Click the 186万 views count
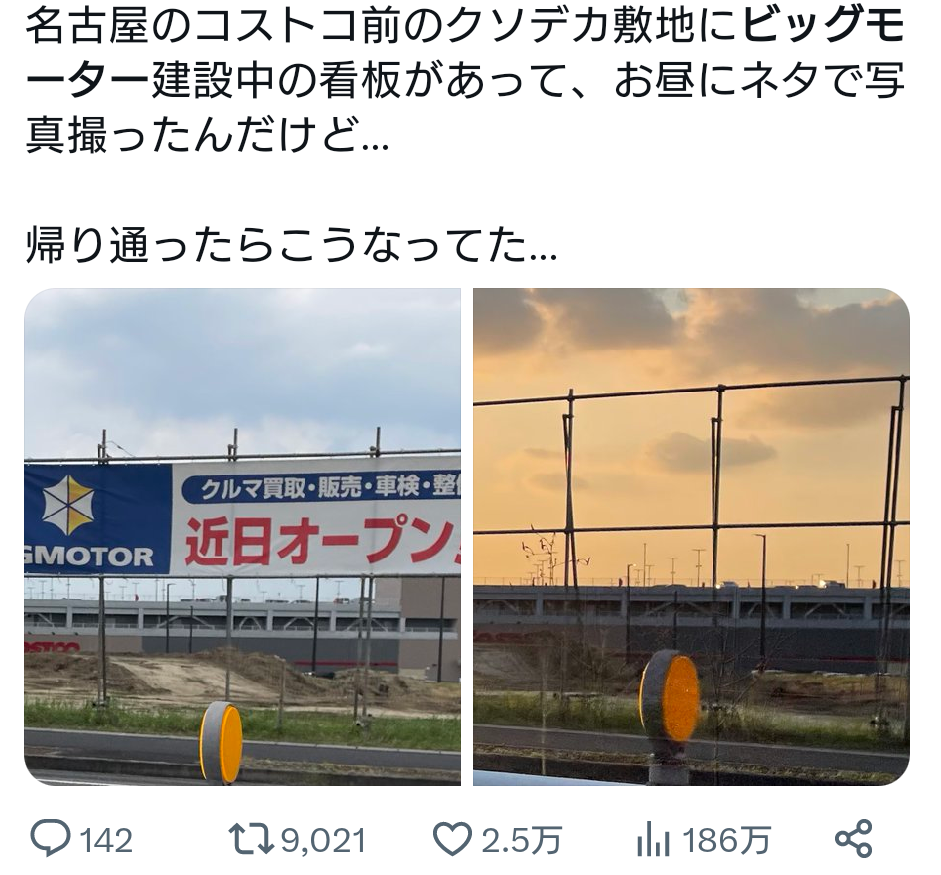Screen dimensions: 941x875 pos(726,840)
